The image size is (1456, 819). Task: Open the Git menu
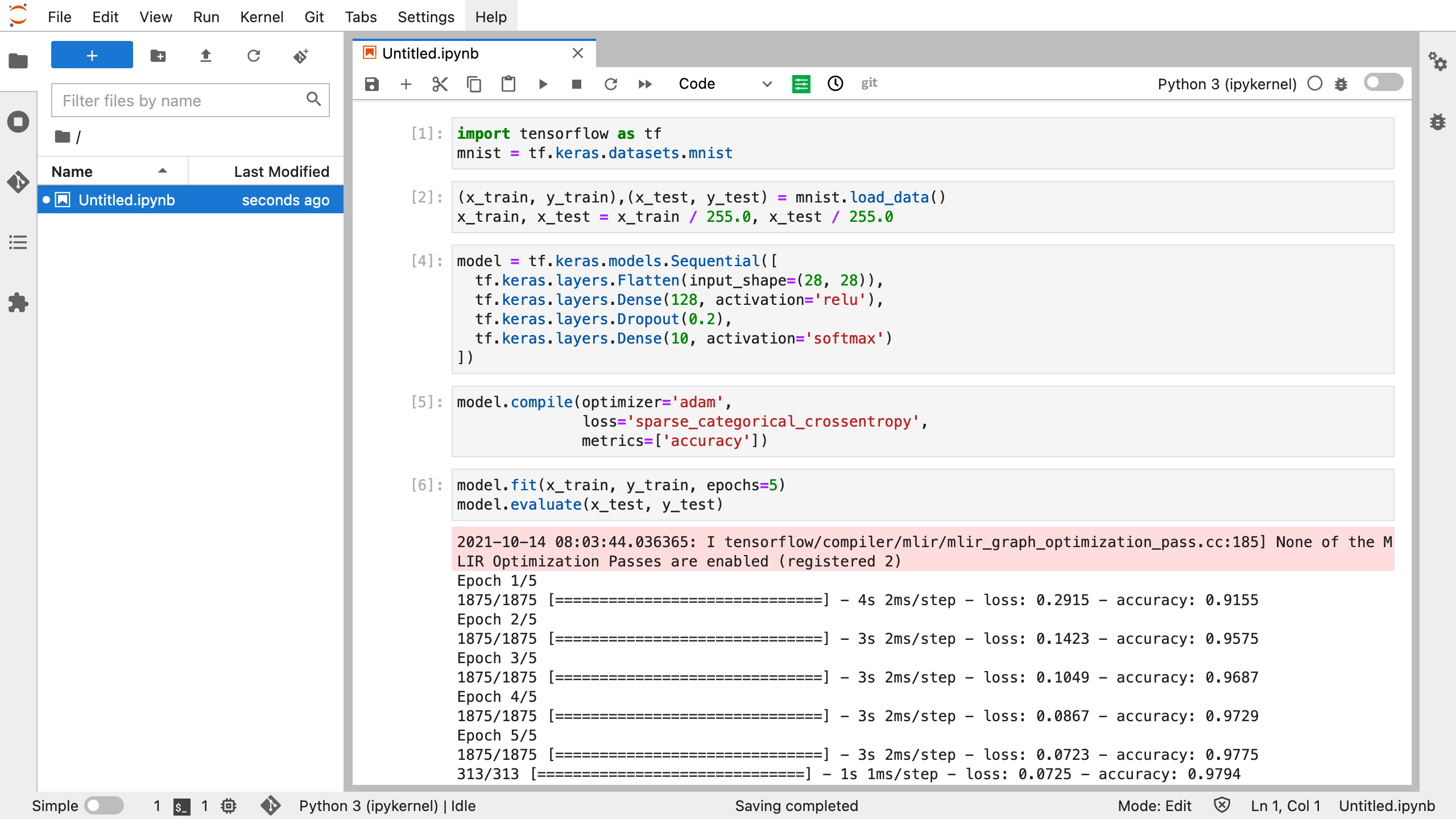314,17
